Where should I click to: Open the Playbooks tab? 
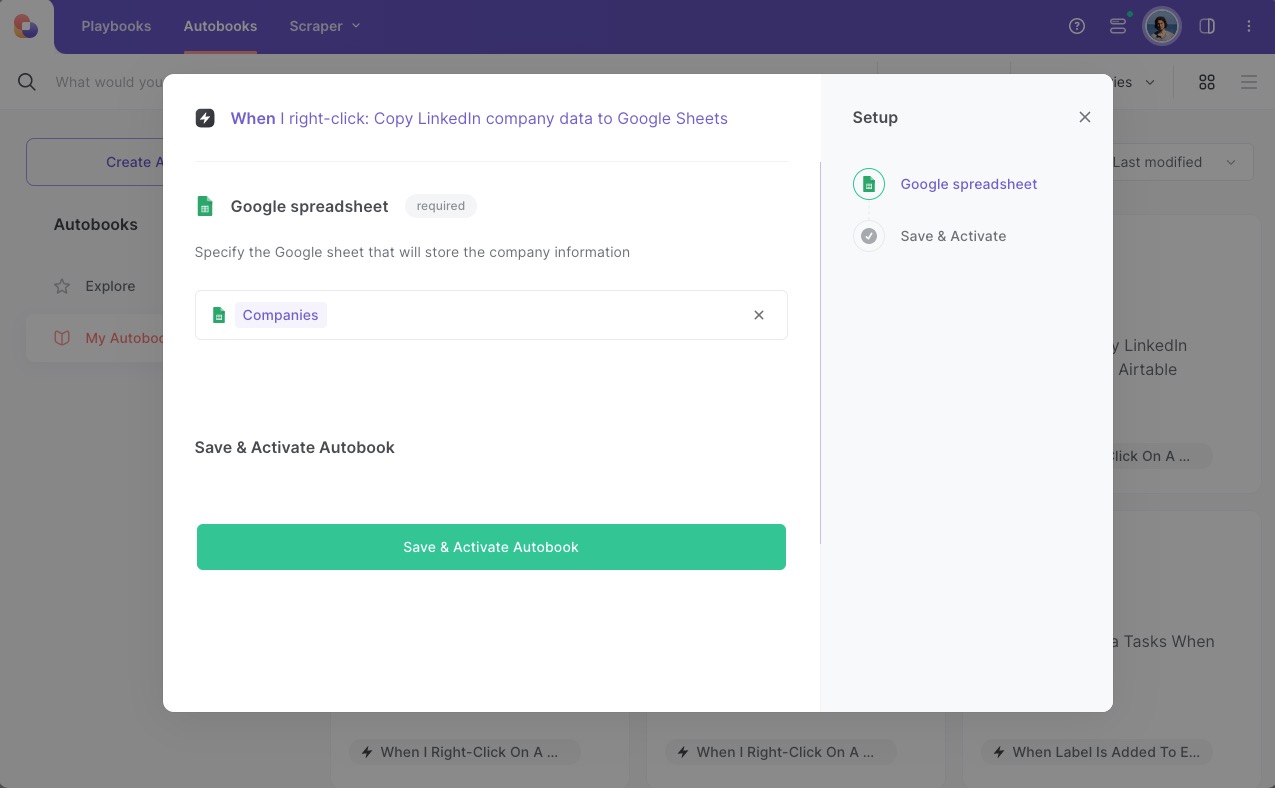point(116,26)
